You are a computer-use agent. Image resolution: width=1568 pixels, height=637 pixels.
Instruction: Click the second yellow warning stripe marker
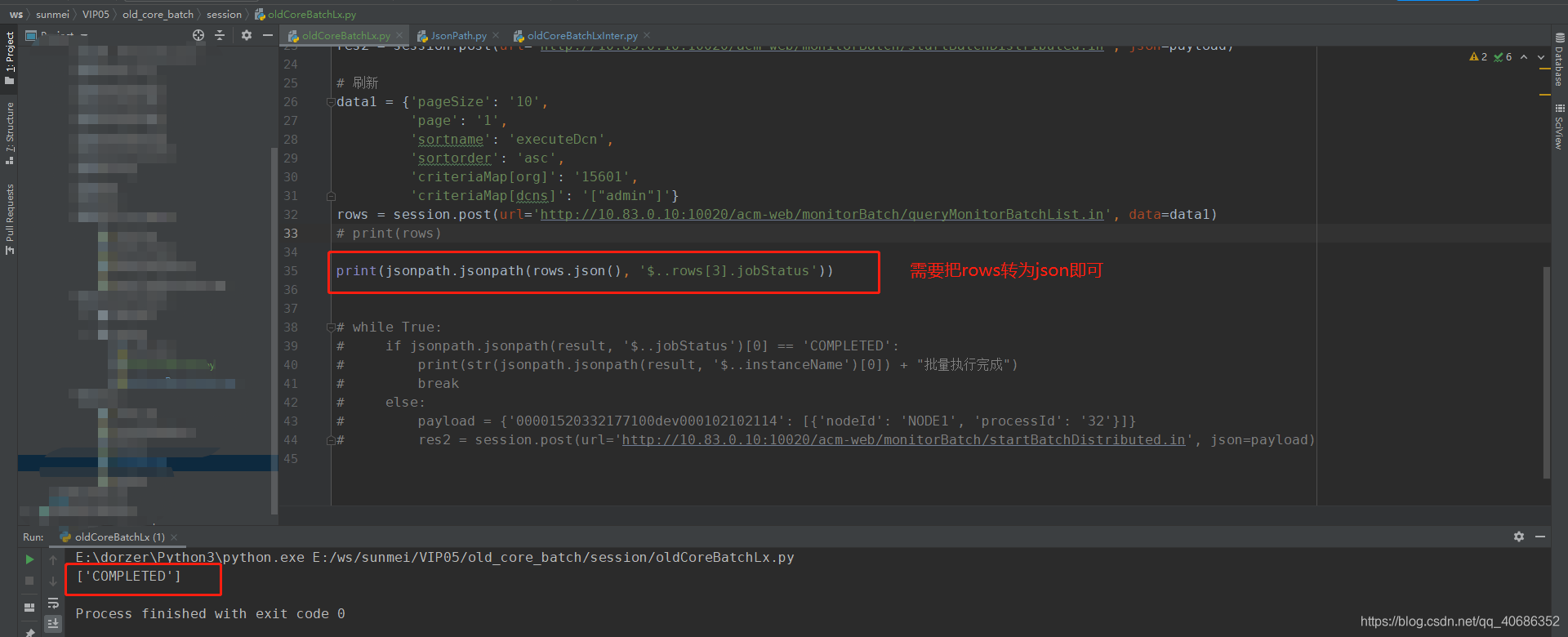1544,95
